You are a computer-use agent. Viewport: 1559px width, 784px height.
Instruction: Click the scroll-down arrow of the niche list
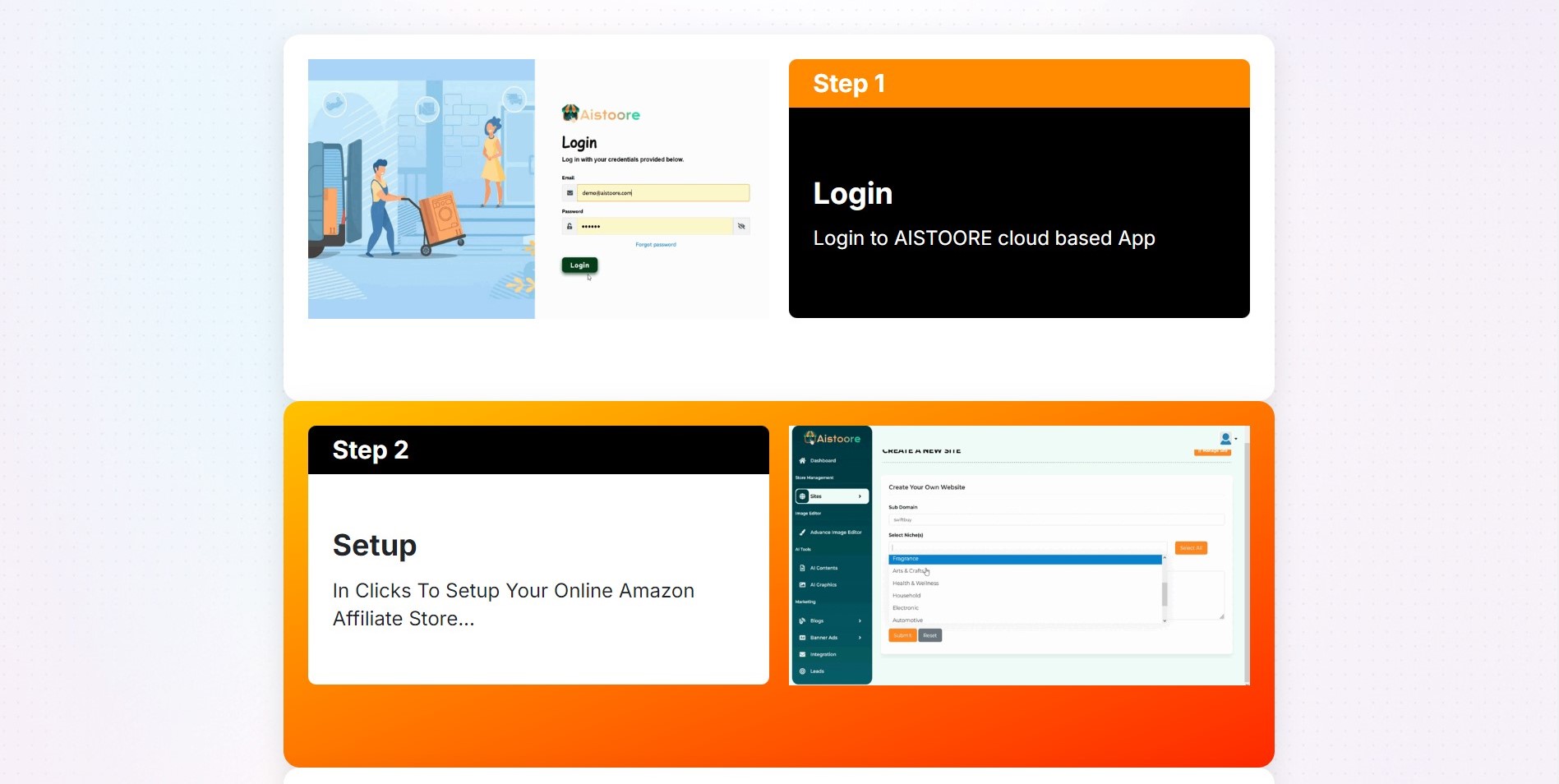[x=1165, y=621]
